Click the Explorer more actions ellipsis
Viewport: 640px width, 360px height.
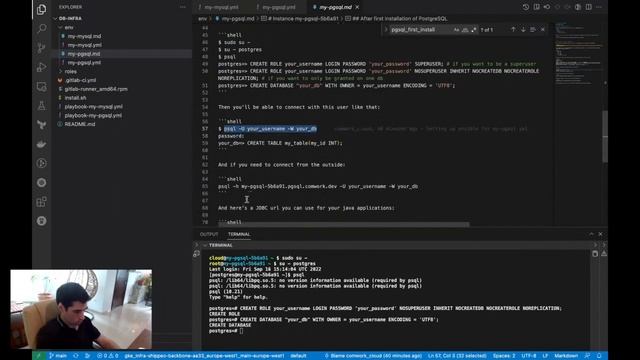pos(182,7)
